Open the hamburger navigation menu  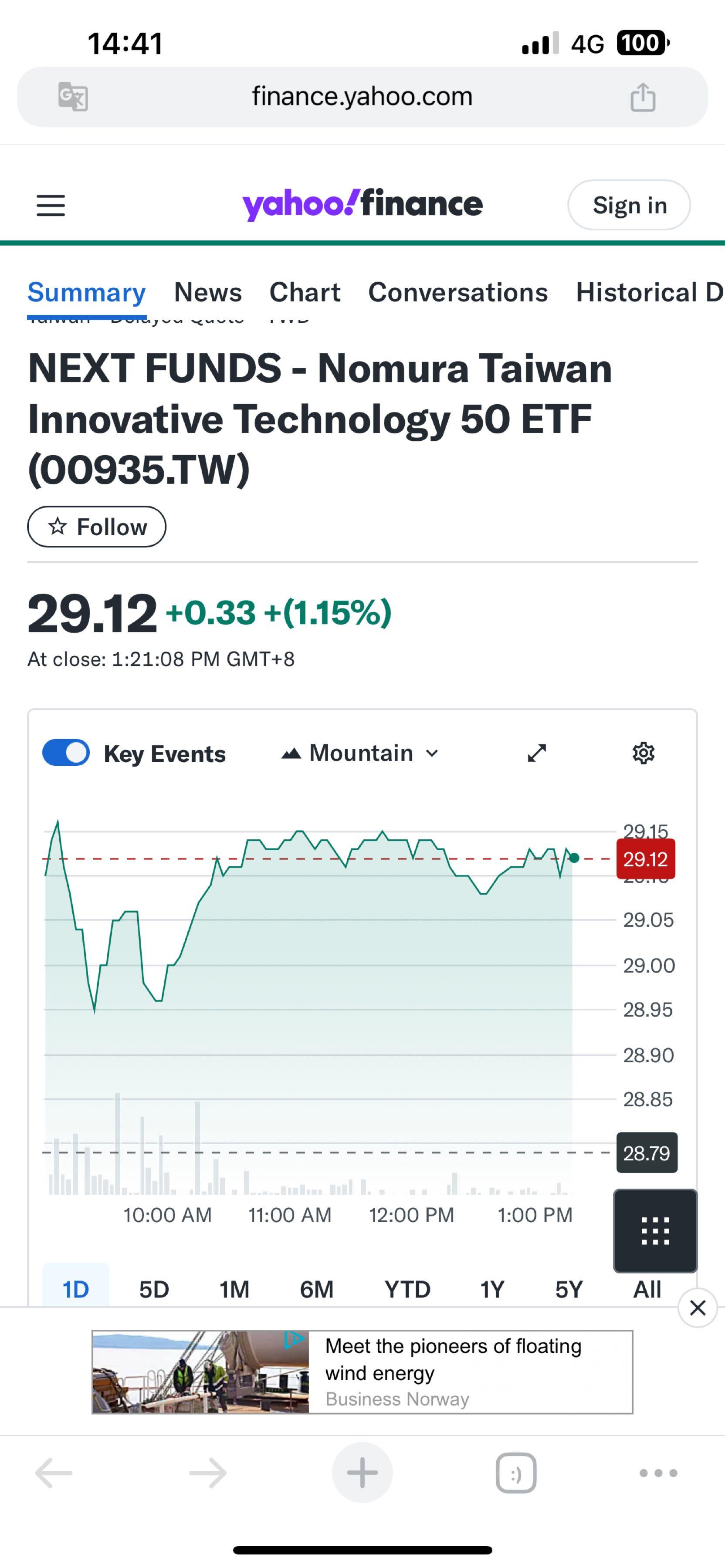(x=51, y=205)
